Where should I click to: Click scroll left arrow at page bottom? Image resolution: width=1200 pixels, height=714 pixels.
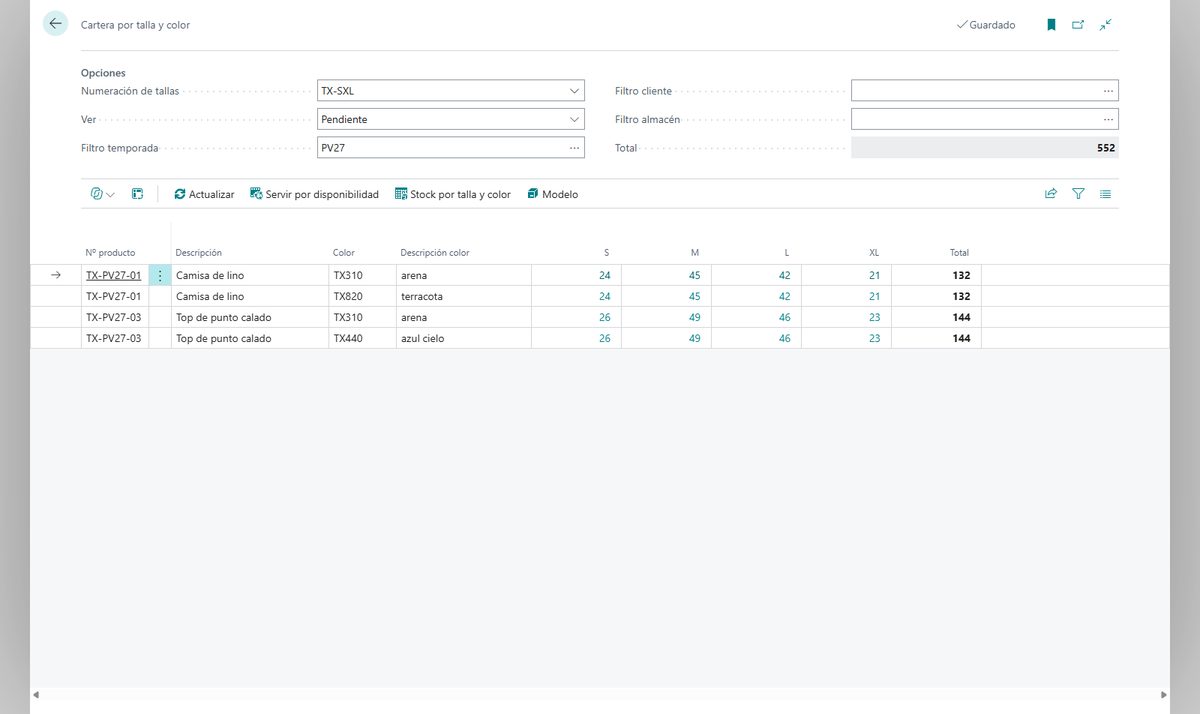[37, 694]
